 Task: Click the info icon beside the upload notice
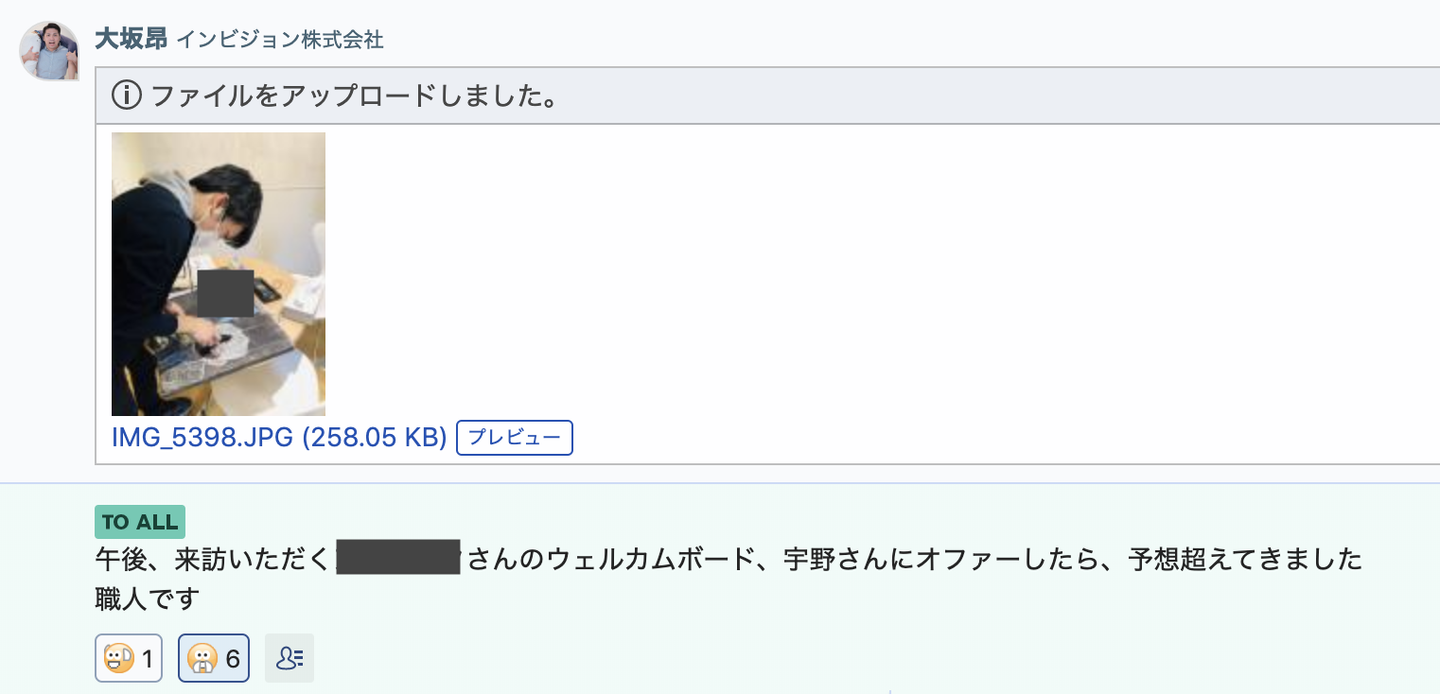(x=126, y=96)
